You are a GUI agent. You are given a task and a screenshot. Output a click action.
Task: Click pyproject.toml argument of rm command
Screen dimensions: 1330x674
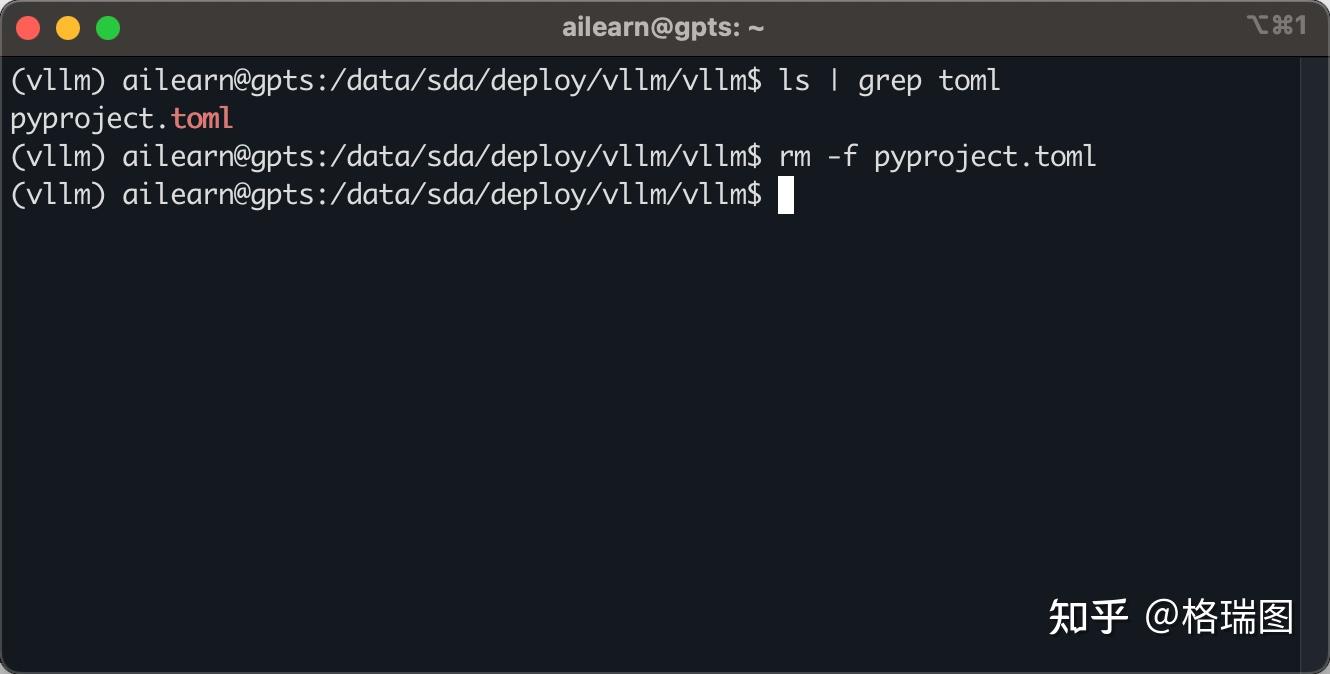(x=985, y=157)
